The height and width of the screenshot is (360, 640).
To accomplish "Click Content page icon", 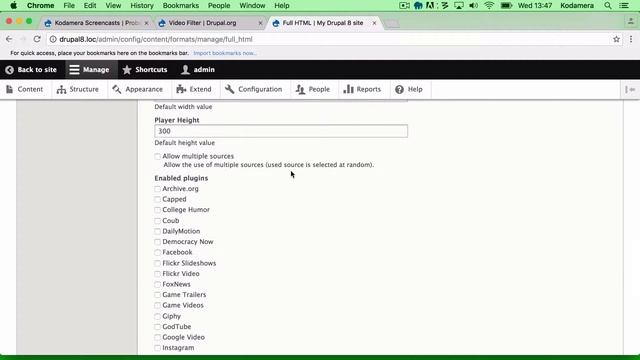I will coord(10,89).
